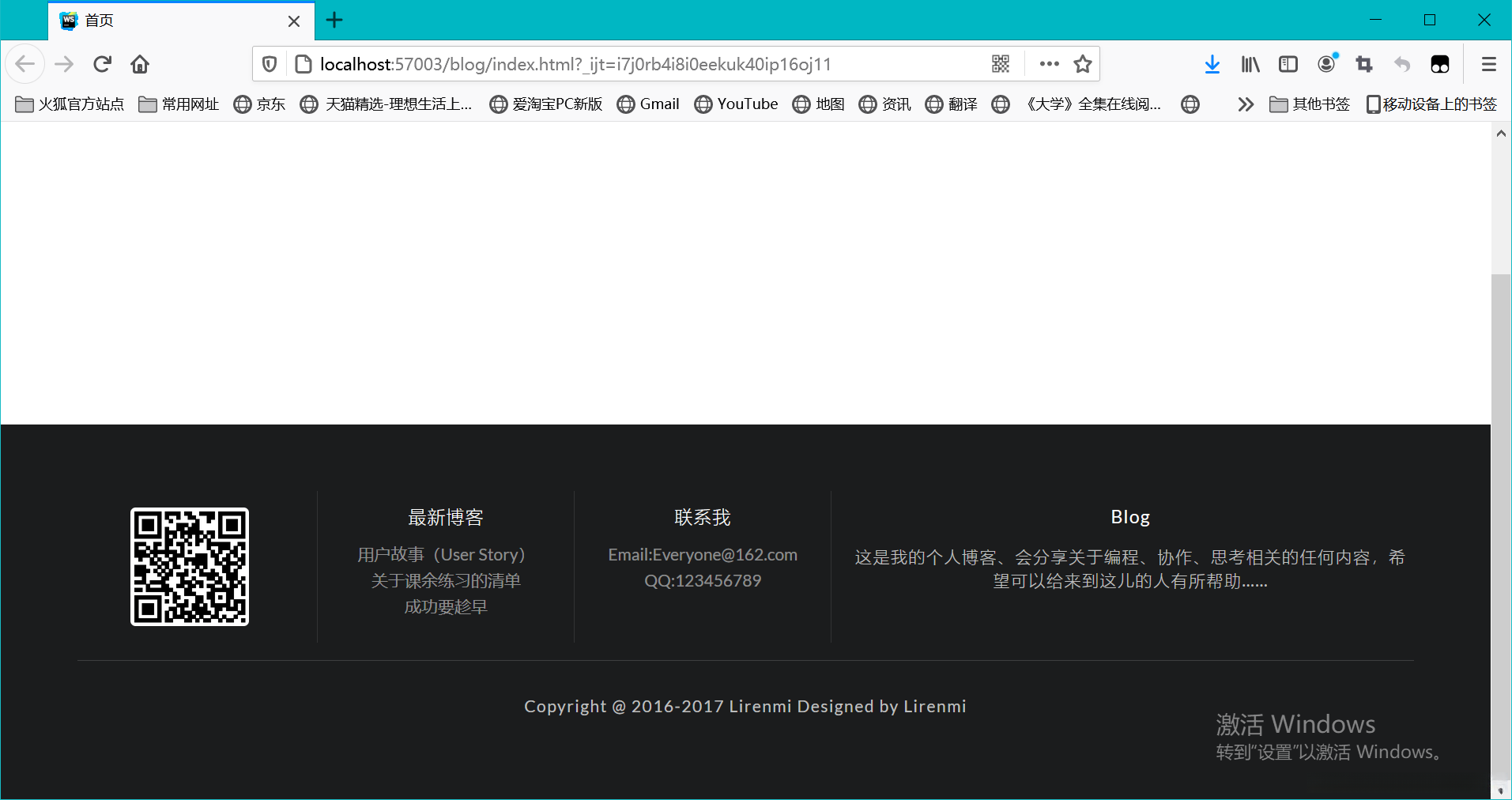Screen dimensions: 1512x800
Task: Reload the current page
Action: [x=102, y=64]
